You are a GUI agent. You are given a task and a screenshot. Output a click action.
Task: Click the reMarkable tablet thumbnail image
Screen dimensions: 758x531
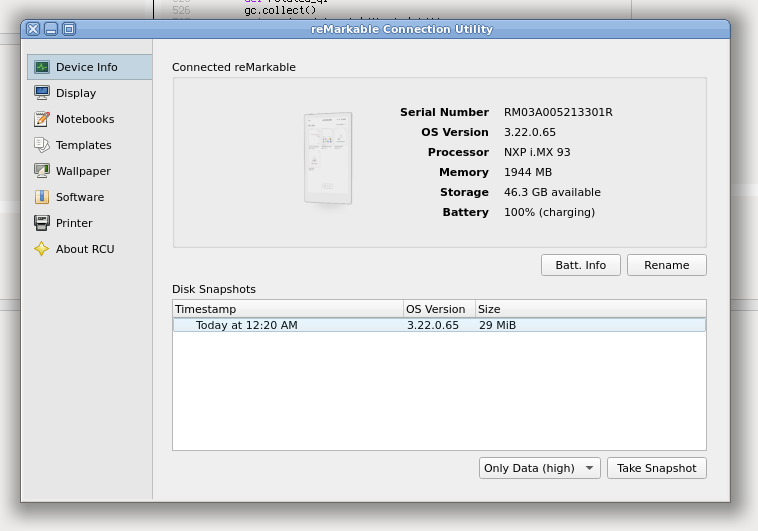pyautogui.click(x=328, y=158)
